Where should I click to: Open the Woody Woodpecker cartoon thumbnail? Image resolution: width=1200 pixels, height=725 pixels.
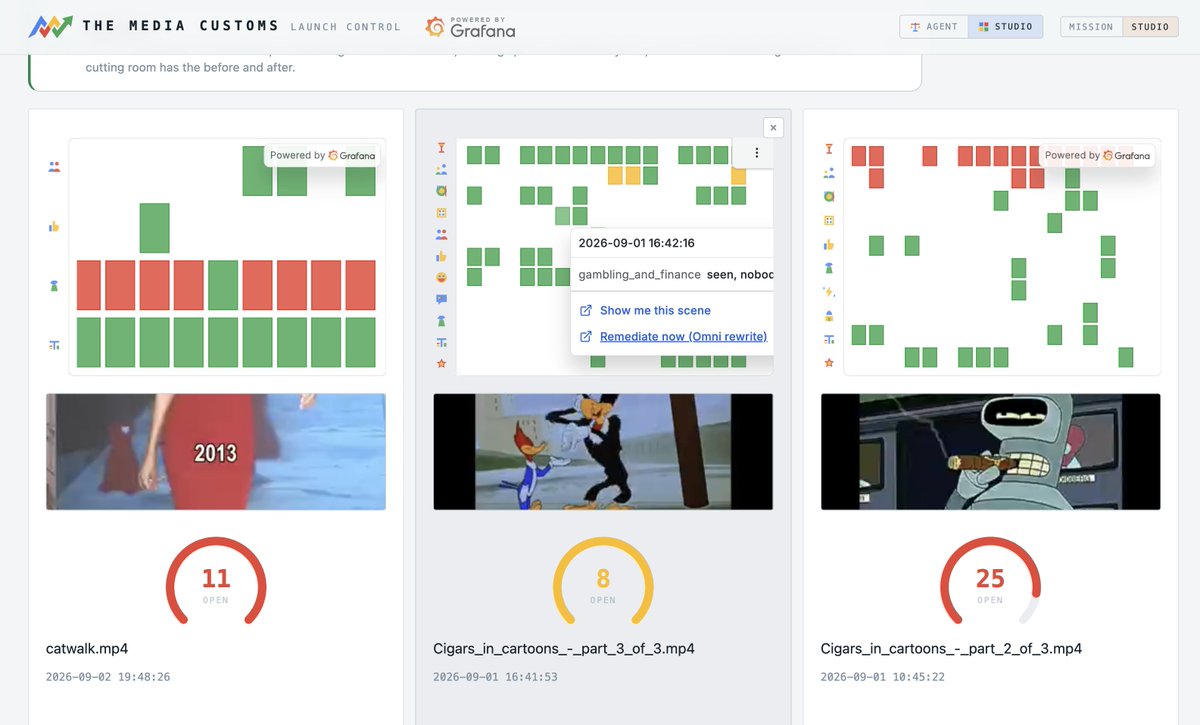[x=603, y=452]
